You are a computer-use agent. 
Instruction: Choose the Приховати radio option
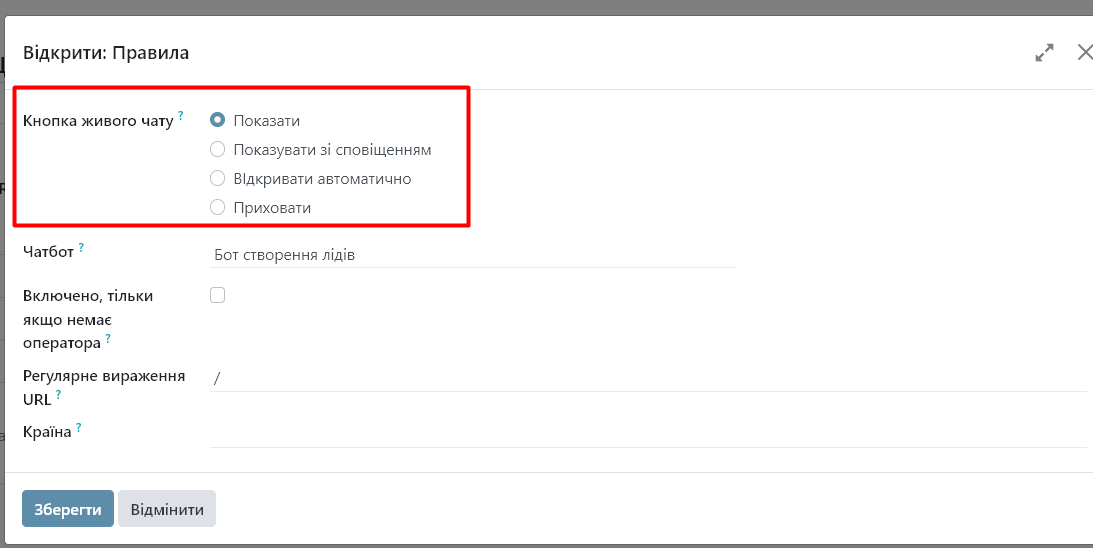point(217,208)
